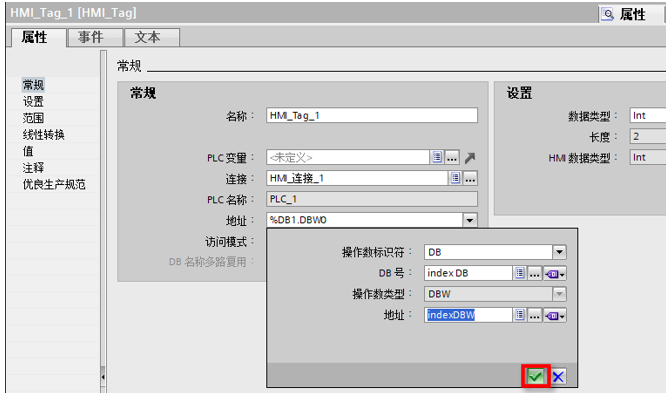Collapse navigation pane with small arrow handle

[x=103, y=377]
